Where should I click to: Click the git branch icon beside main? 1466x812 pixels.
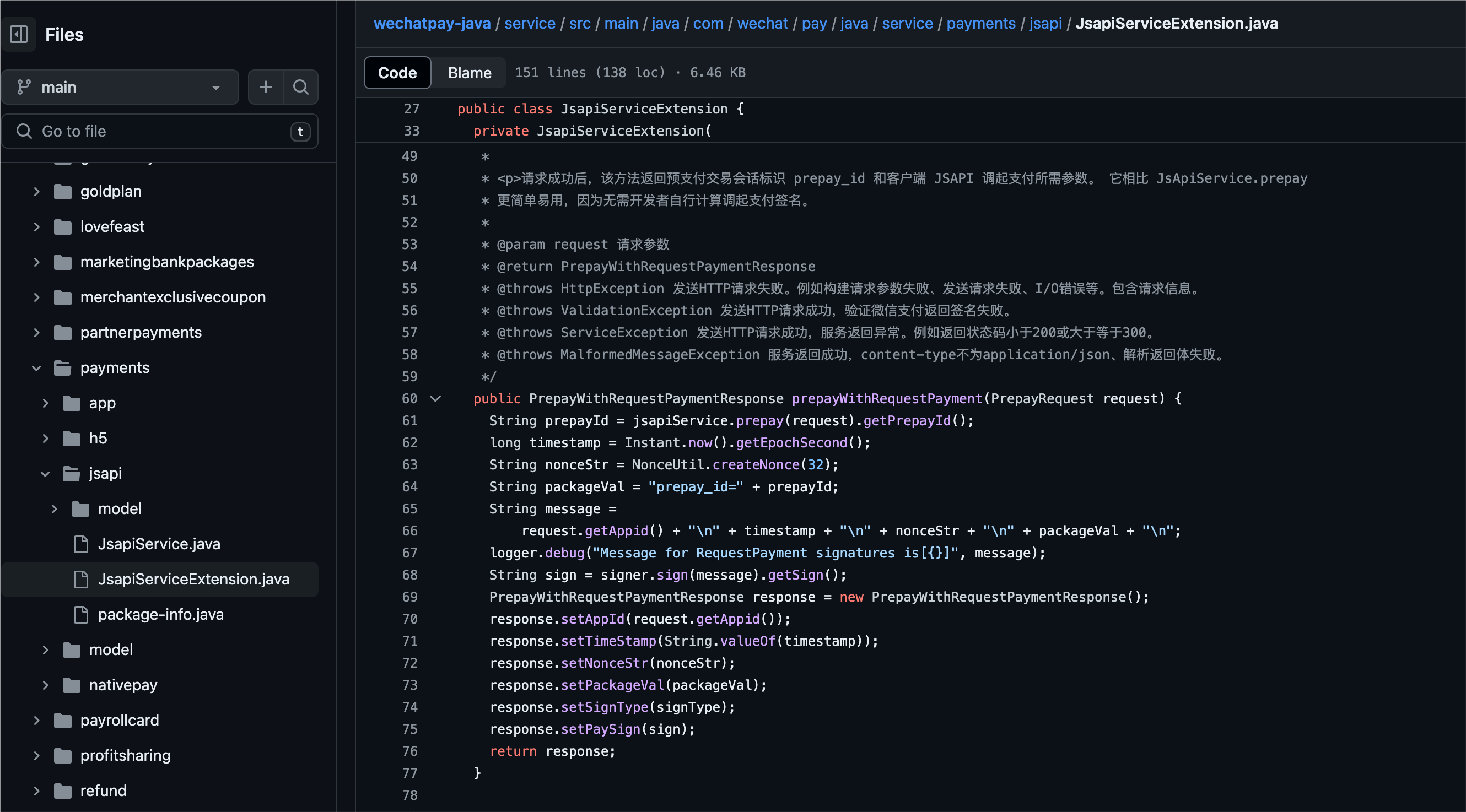coord(24,87)
